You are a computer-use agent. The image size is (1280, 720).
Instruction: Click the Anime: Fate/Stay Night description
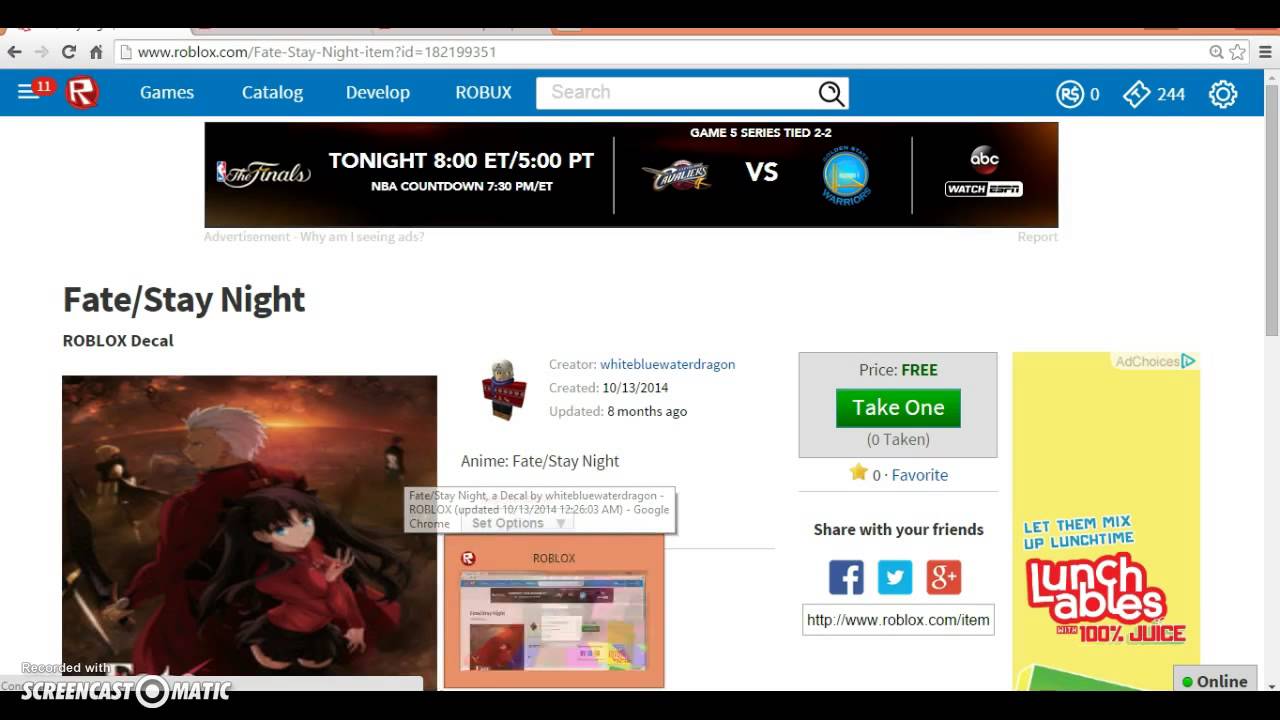point(540,461)
